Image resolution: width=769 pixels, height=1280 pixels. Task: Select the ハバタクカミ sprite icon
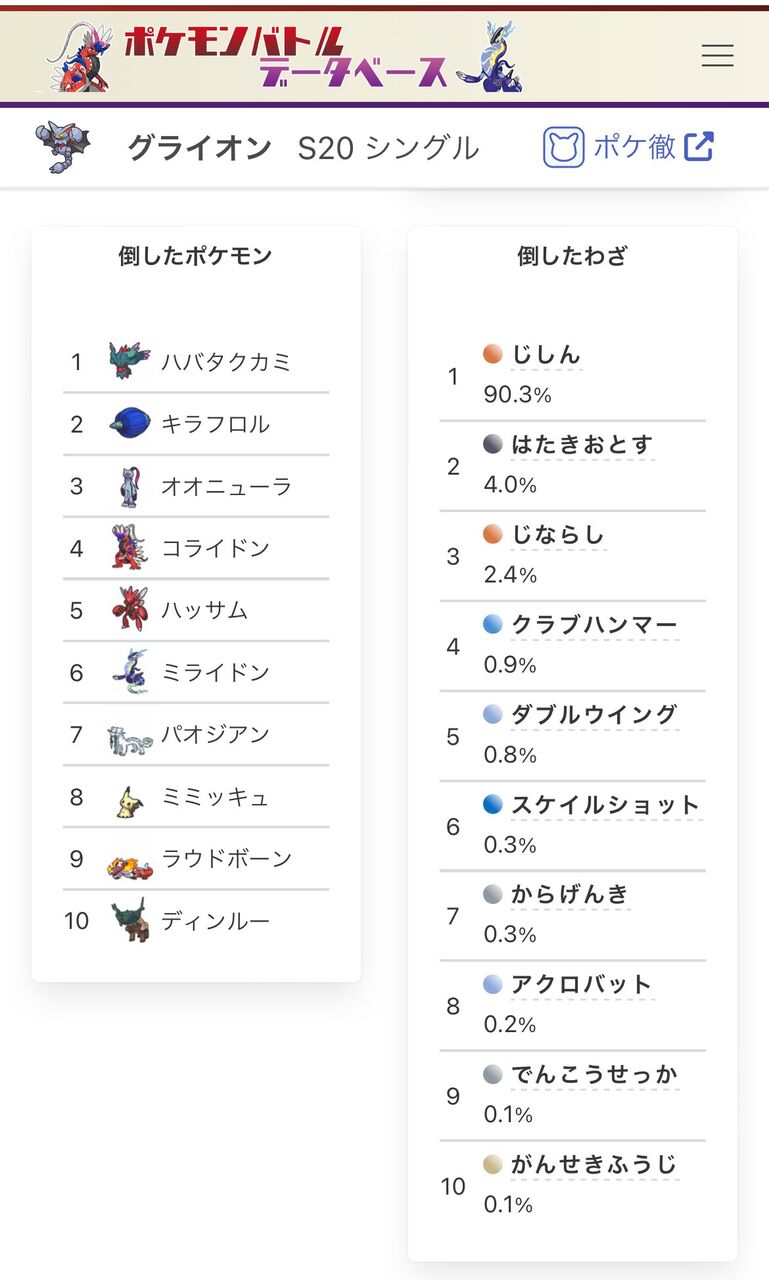click(x=130, y=361)
